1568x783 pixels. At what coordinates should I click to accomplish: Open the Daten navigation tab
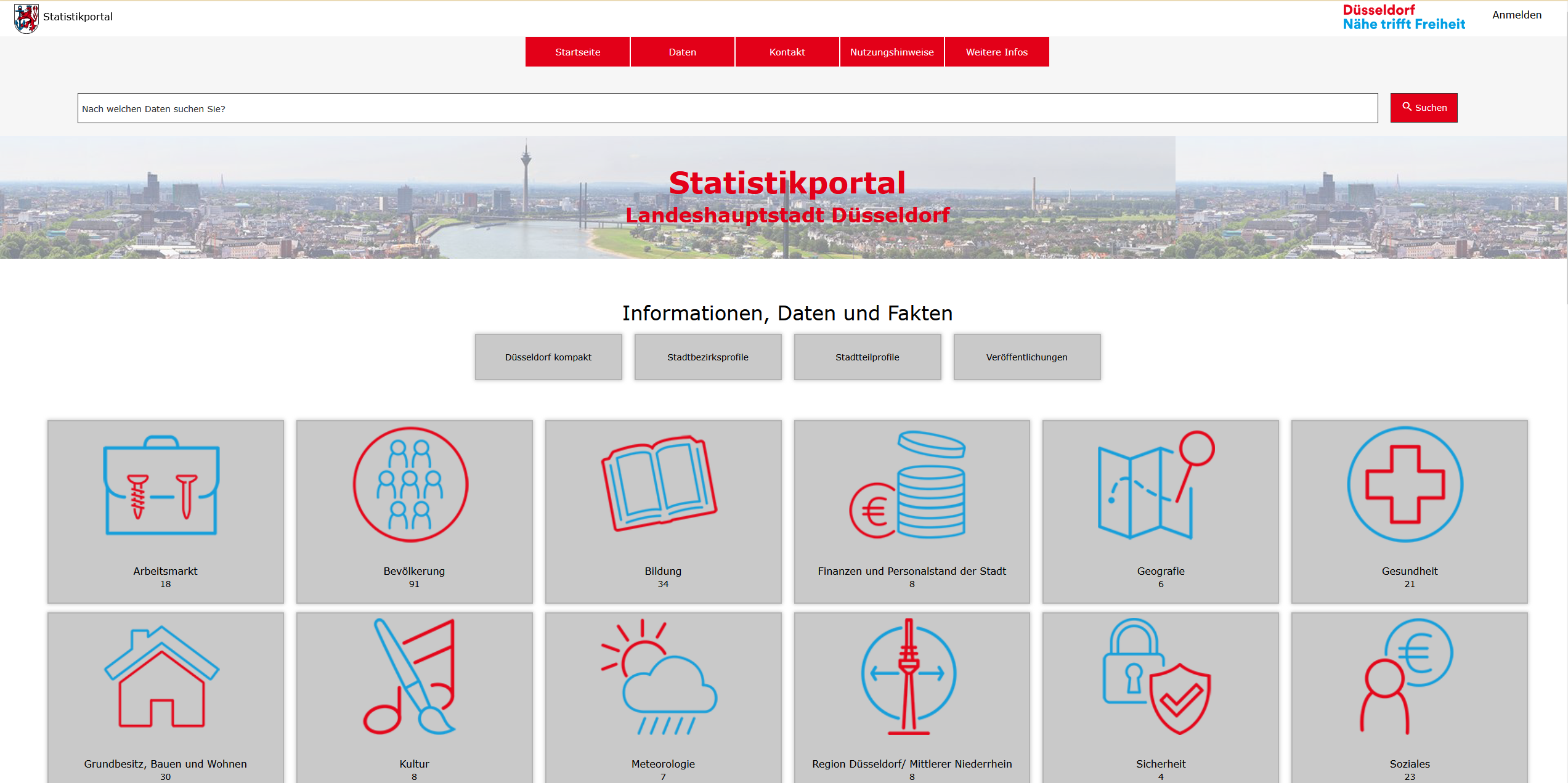[682, 52]
